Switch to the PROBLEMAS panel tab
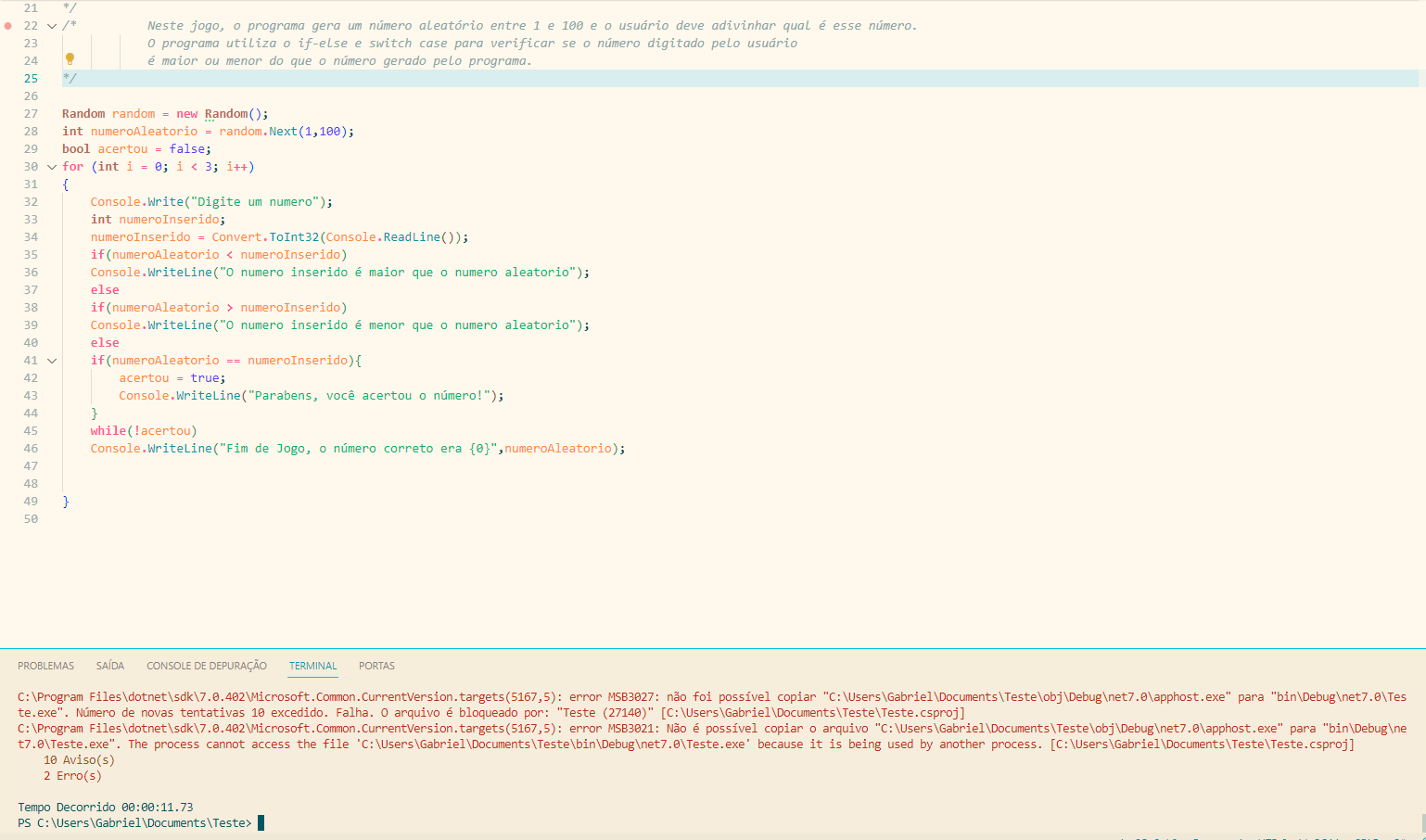 (x=45, y=666)
